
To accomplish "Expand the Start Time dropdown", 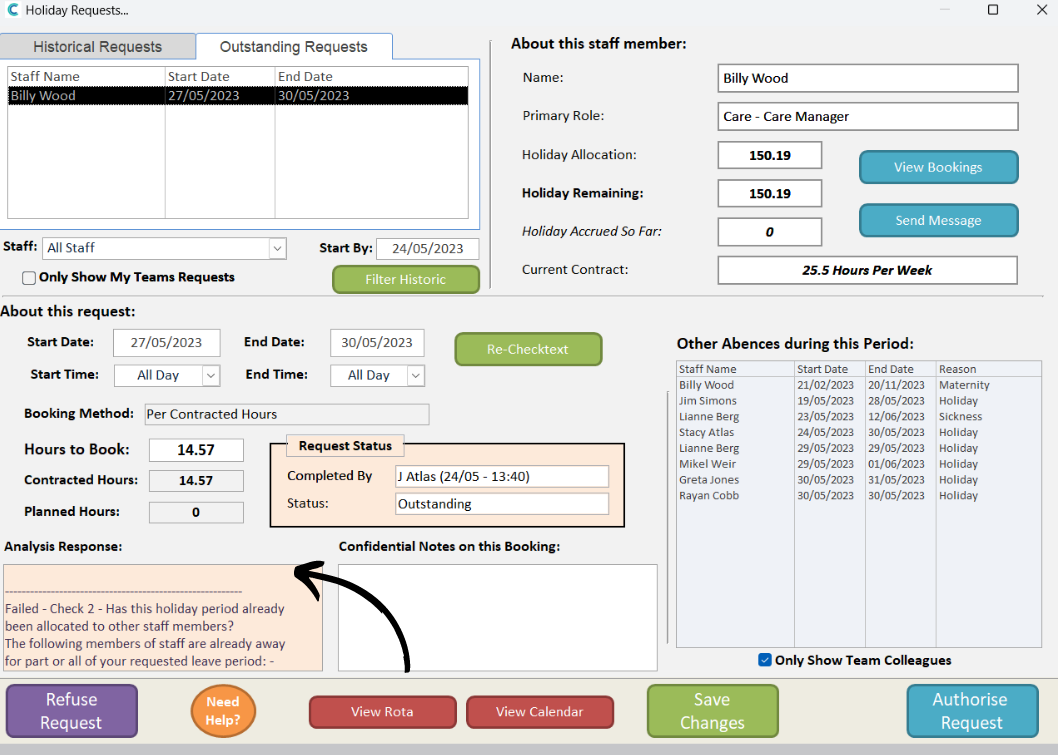I will pos(210,375).
